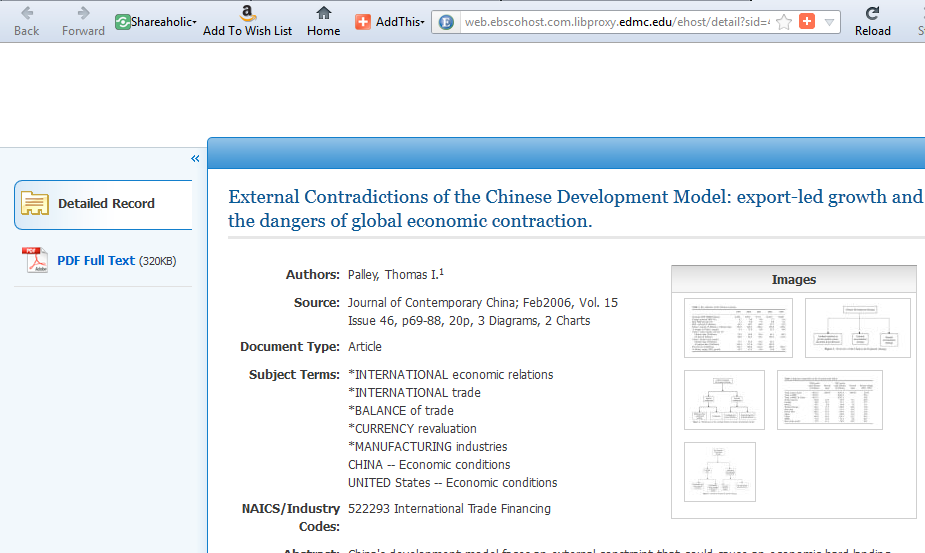Viewport: 925px width, 553px height.
Task: Bookmark this page with the star icon
Action: pyautogui.click(x=784, y=22)
